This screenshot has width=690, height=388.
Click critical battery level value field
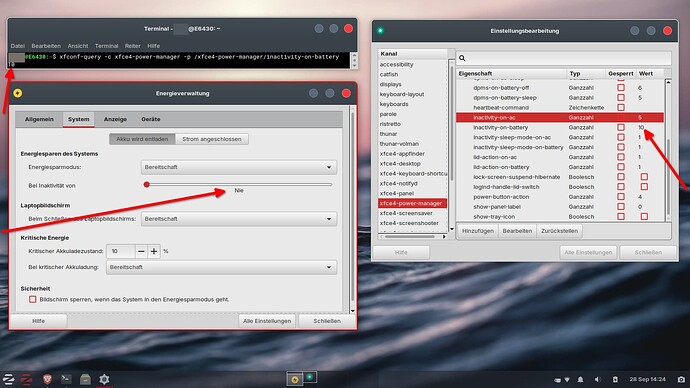coord(121,251)
